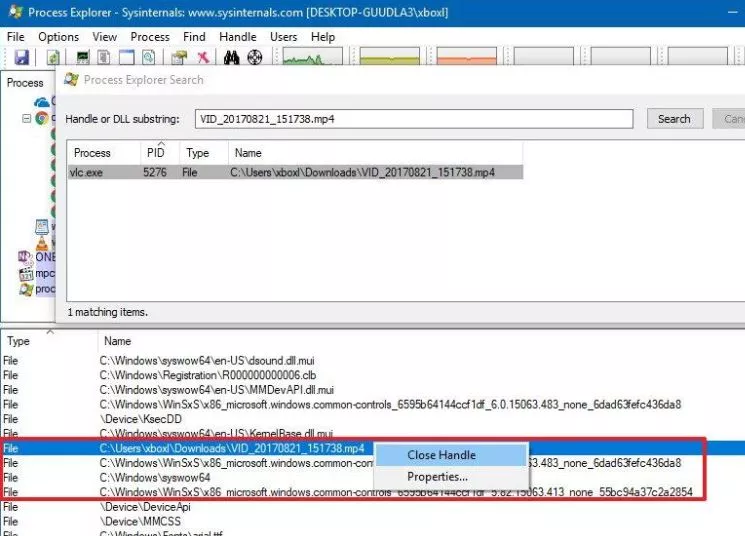Toggle the Show Lower Pane toolbar icon
745x536 pixels.
126,57
